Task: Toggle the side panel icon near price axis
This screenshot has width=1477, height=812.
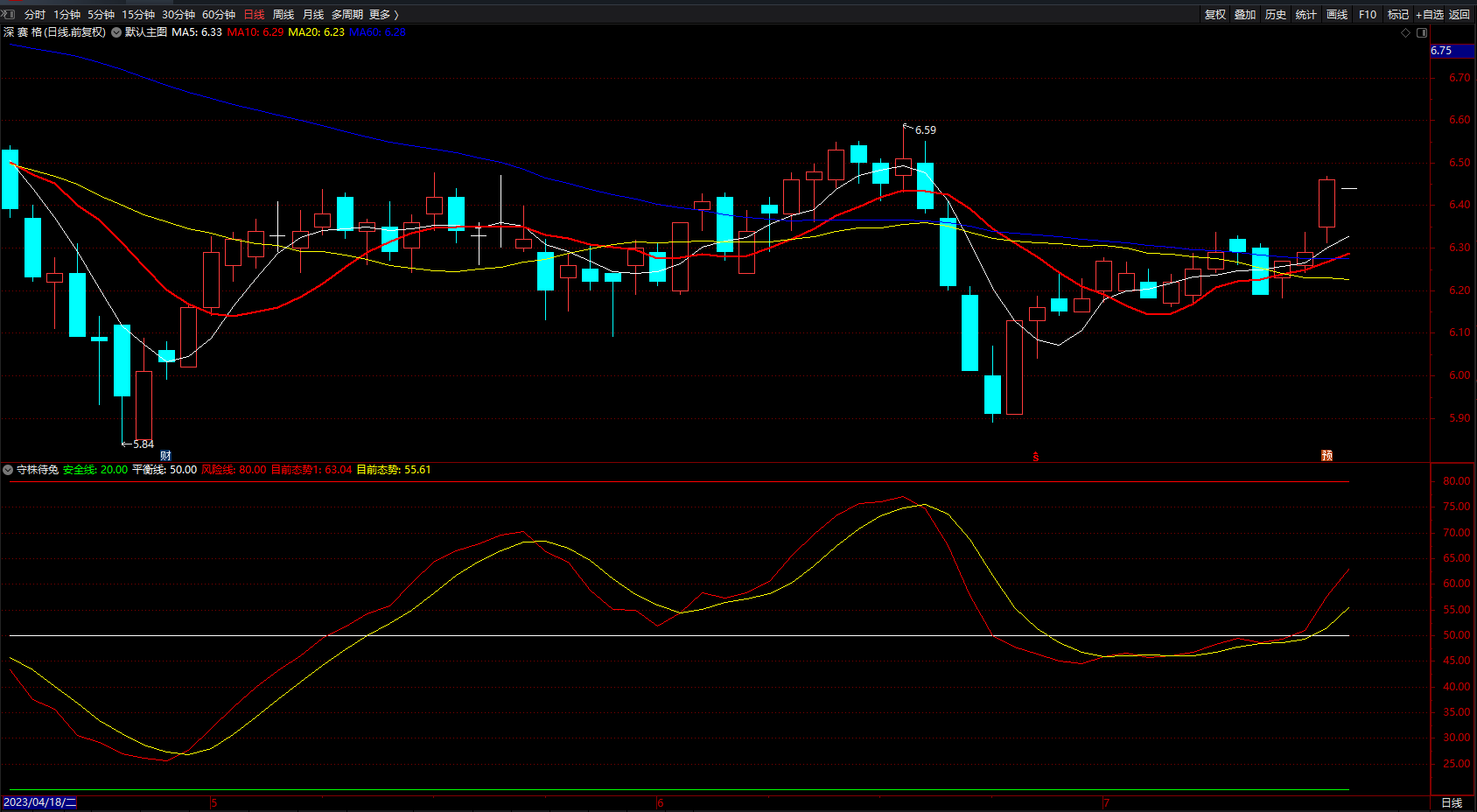Action: click(1422, 32)
